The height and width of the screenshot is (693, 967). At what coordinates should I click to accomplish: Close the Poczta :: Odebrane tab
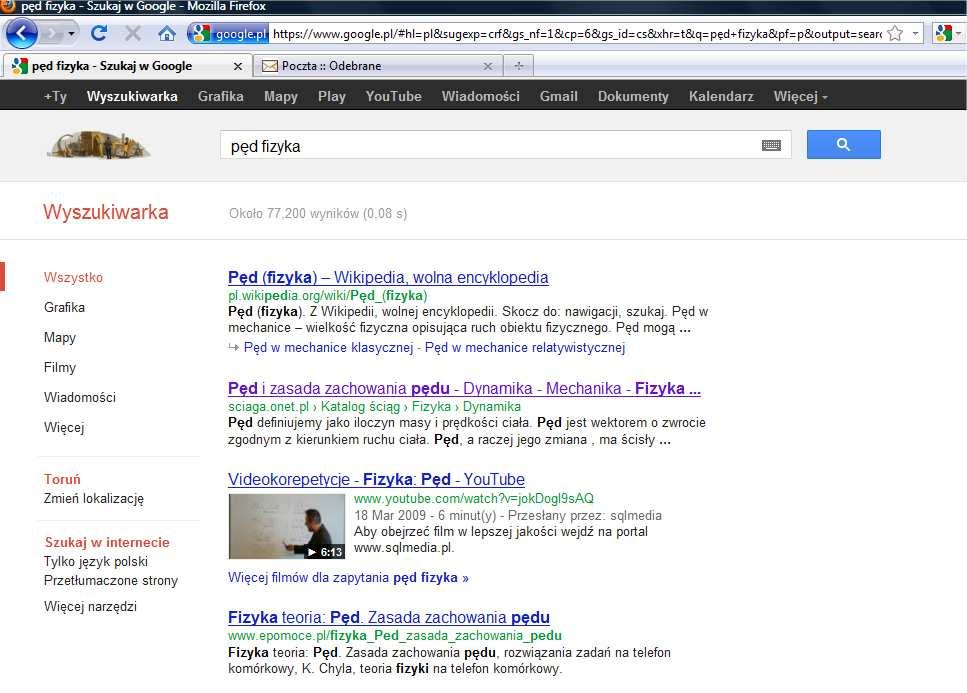click(488, 66)
